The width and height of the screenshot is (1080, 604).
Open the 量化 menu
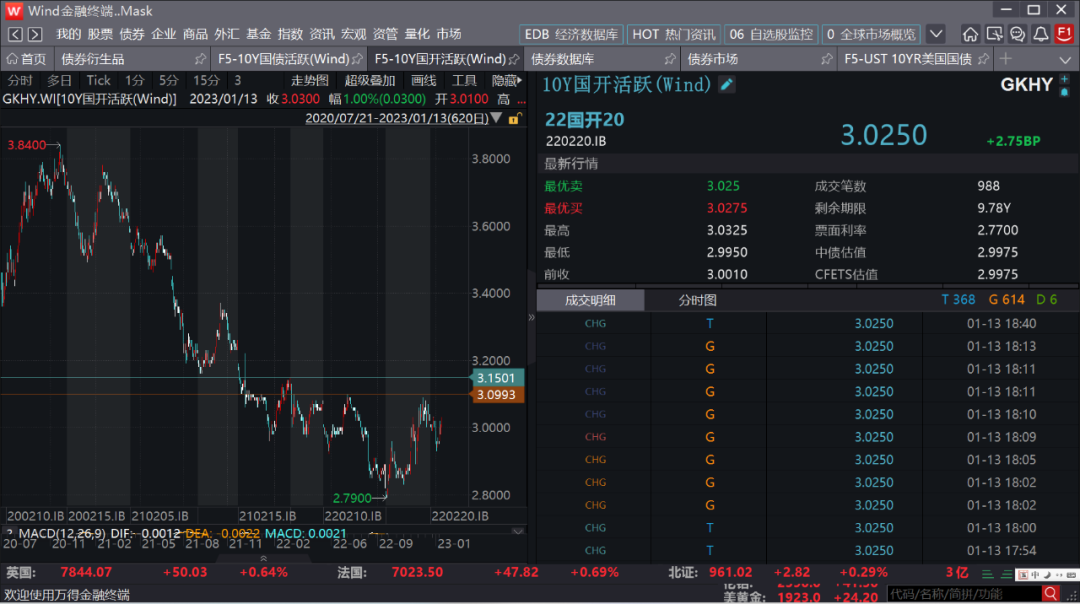417,34
